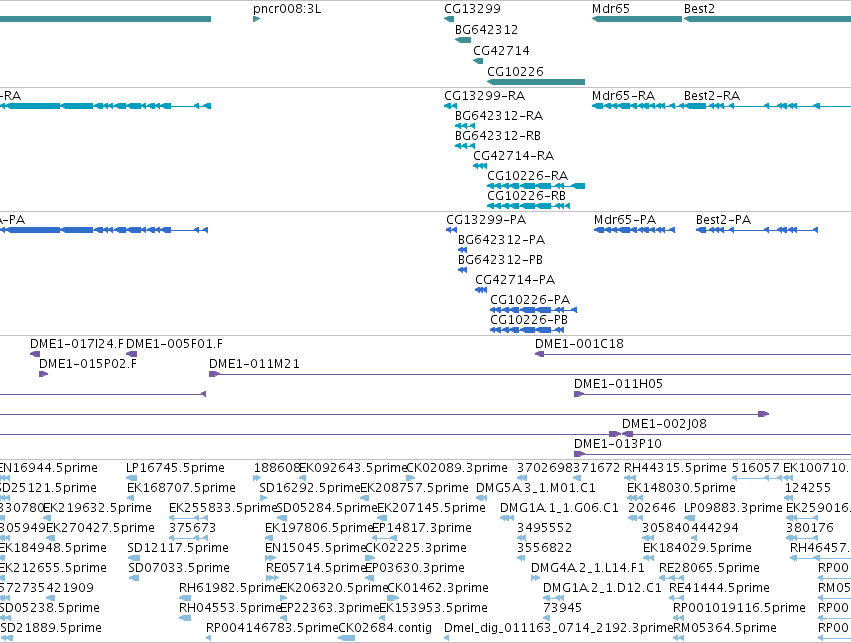Click the EK092643.5prime EST label
This screenshot has height=643, width=851.
tap(353, 468)
